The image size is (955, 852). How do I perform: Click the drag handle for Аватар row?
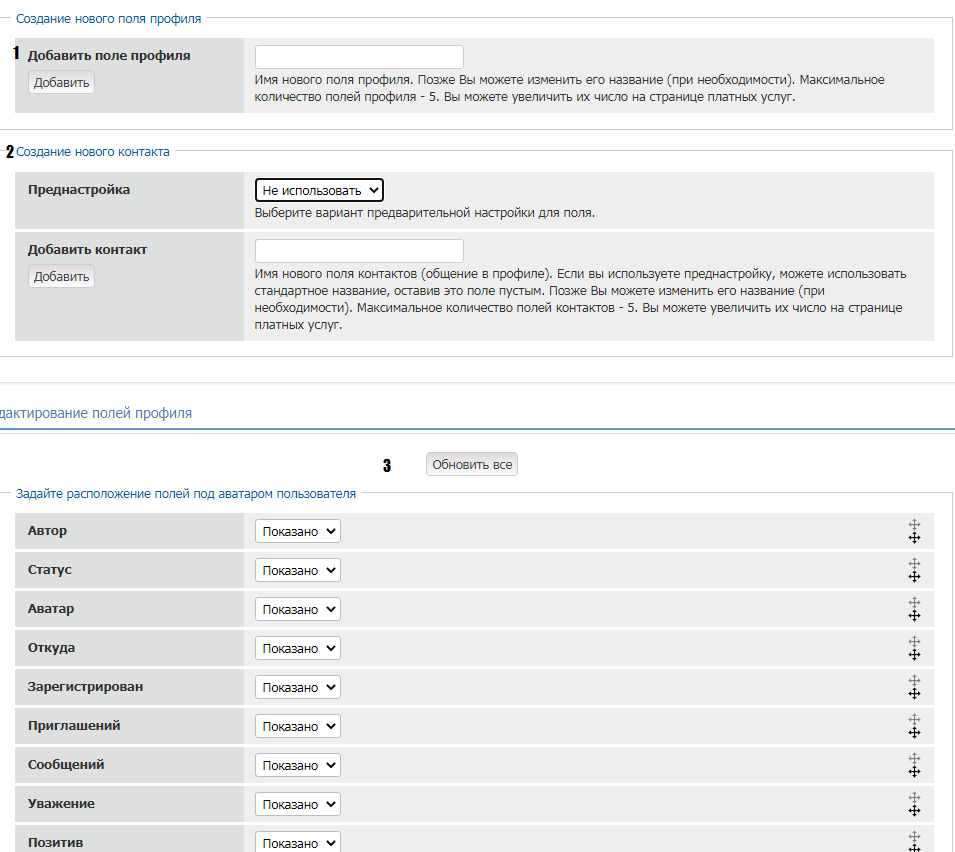tap(913, 609)
